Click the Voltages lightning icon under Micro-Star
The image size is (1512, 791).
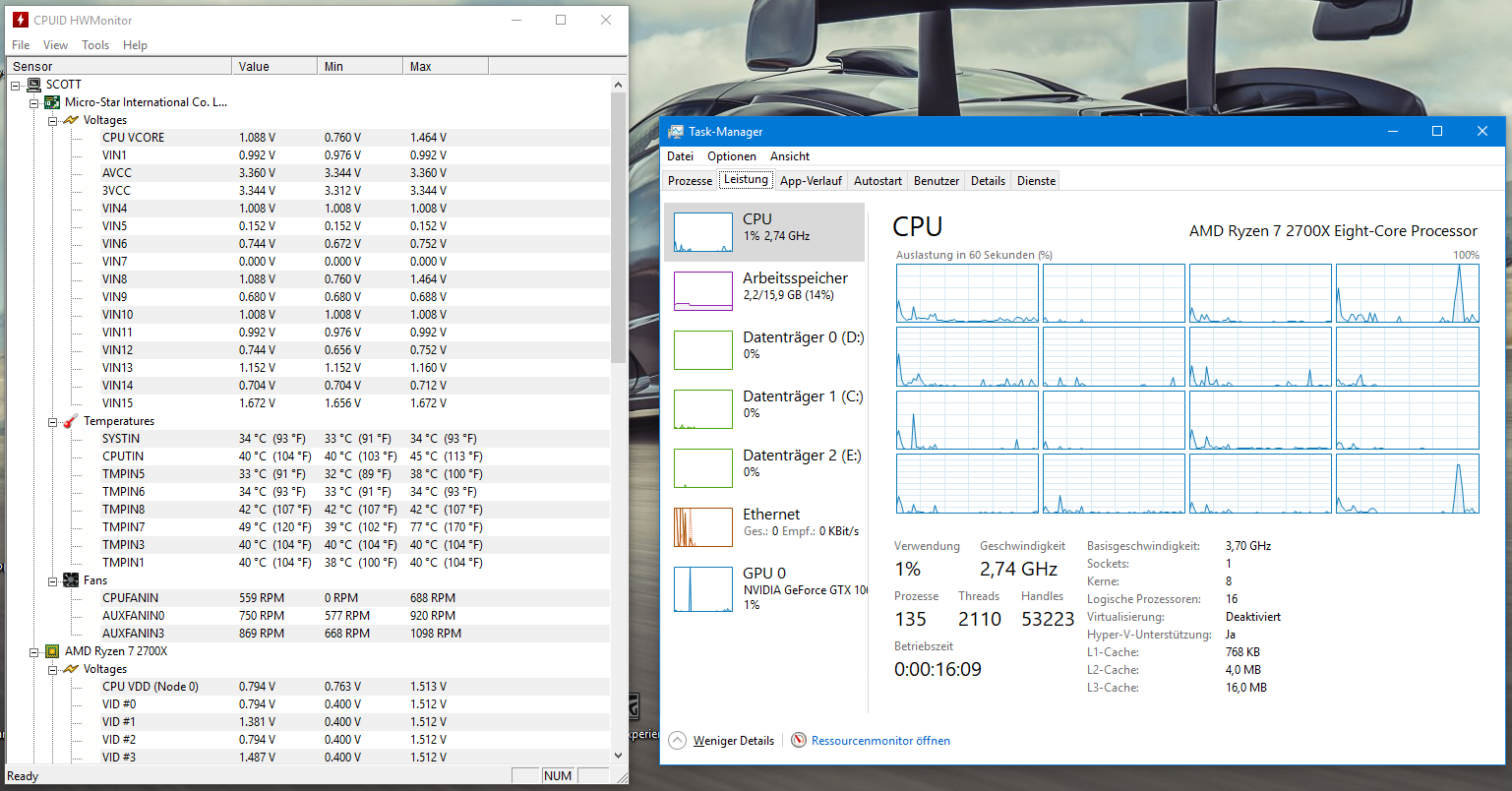pyautogui.click(x=70, y=120)
